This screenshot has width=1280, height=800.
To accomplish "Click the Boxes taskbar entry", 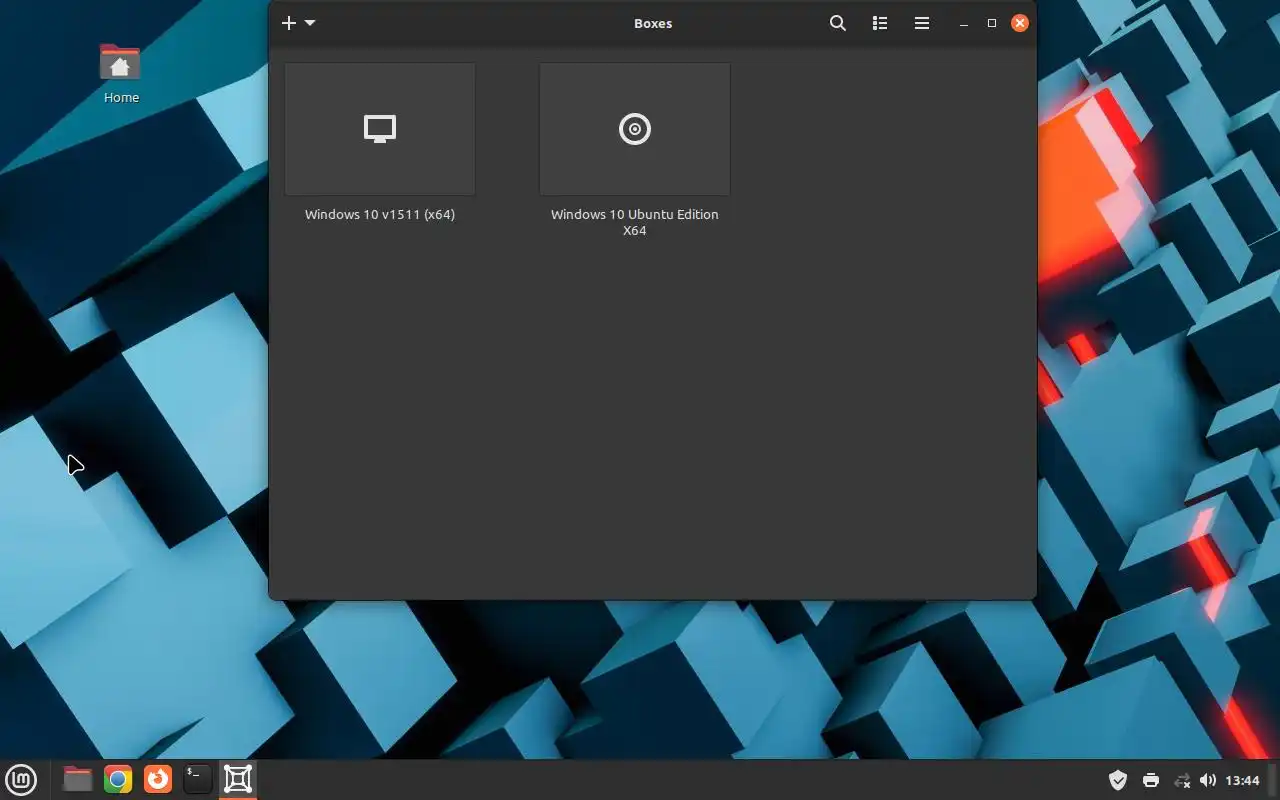I will click(238, 779).
